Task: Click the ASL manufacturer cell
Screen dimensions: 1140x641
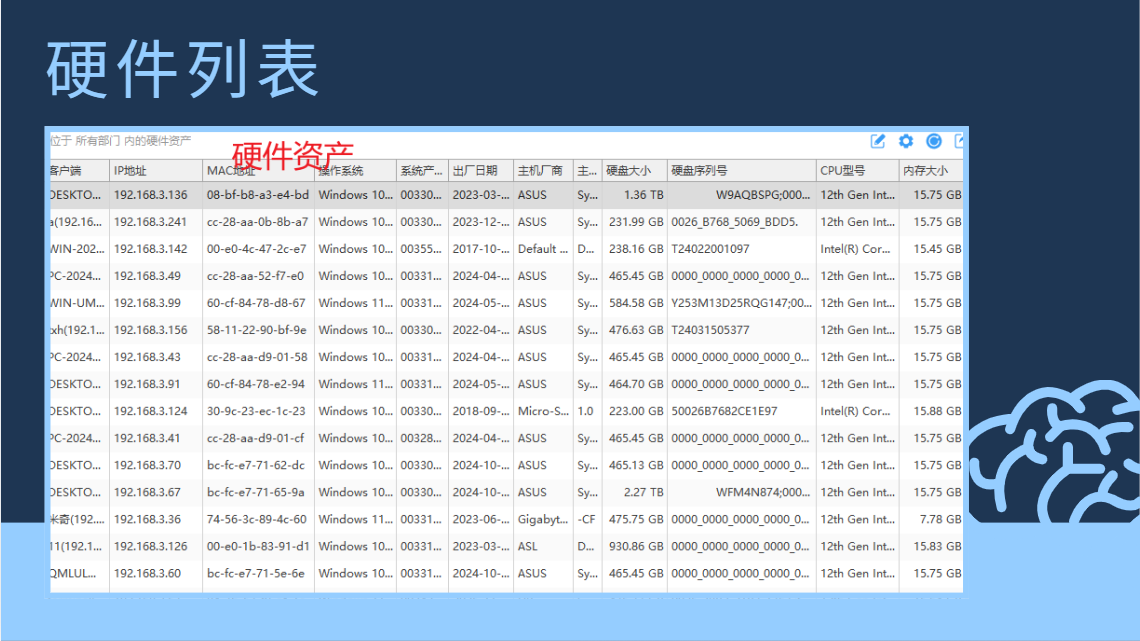Action: tap(528, 546)
